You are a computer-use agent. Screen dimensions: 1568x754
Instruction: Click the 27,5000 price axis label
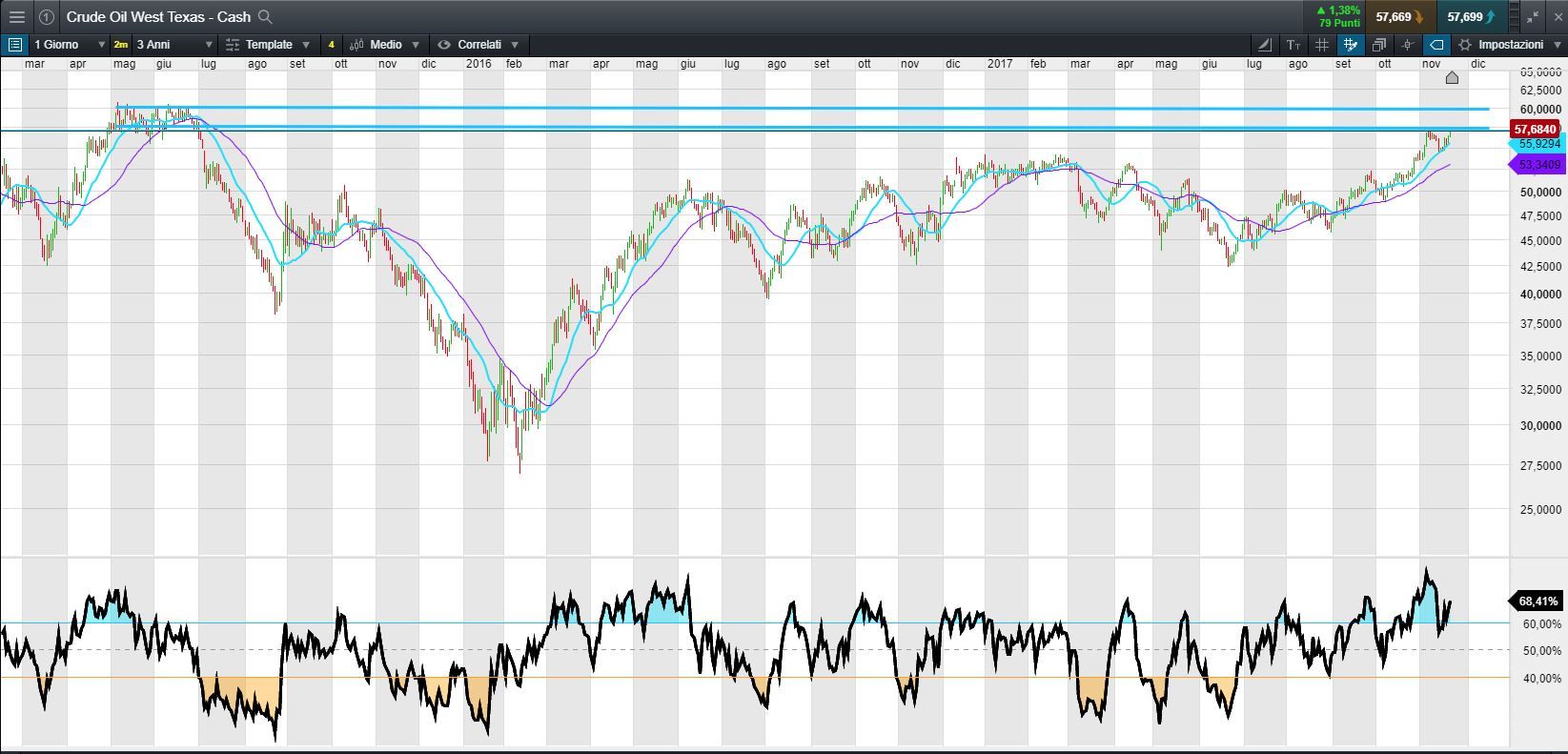[x=1540, y=465]
